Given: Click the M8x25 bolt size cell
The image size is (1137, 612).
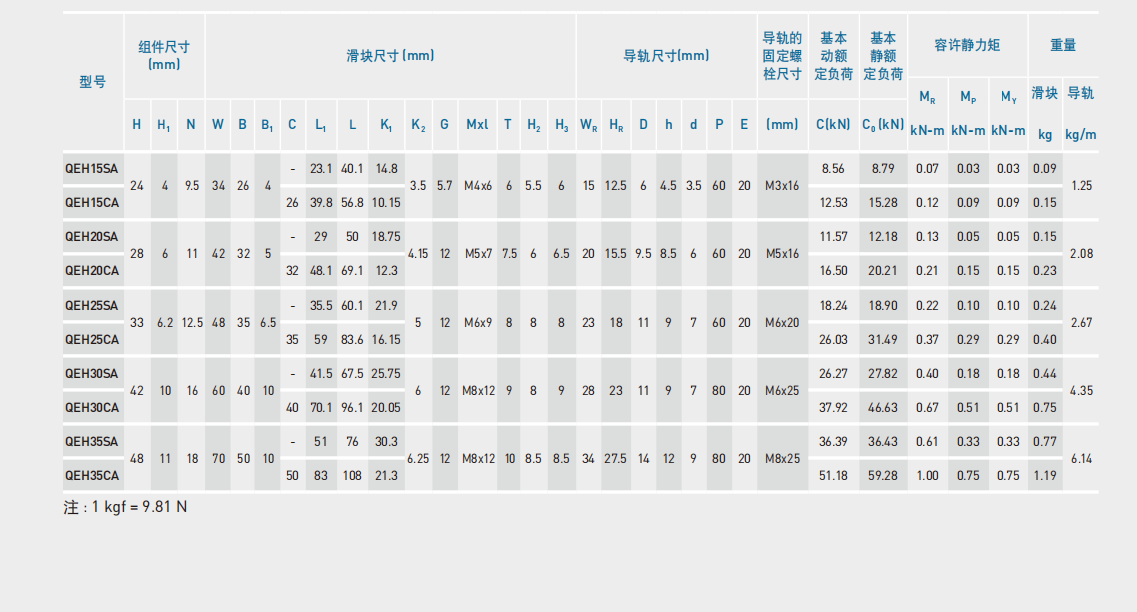Looking at the screenshot, I should click(782, 458).
